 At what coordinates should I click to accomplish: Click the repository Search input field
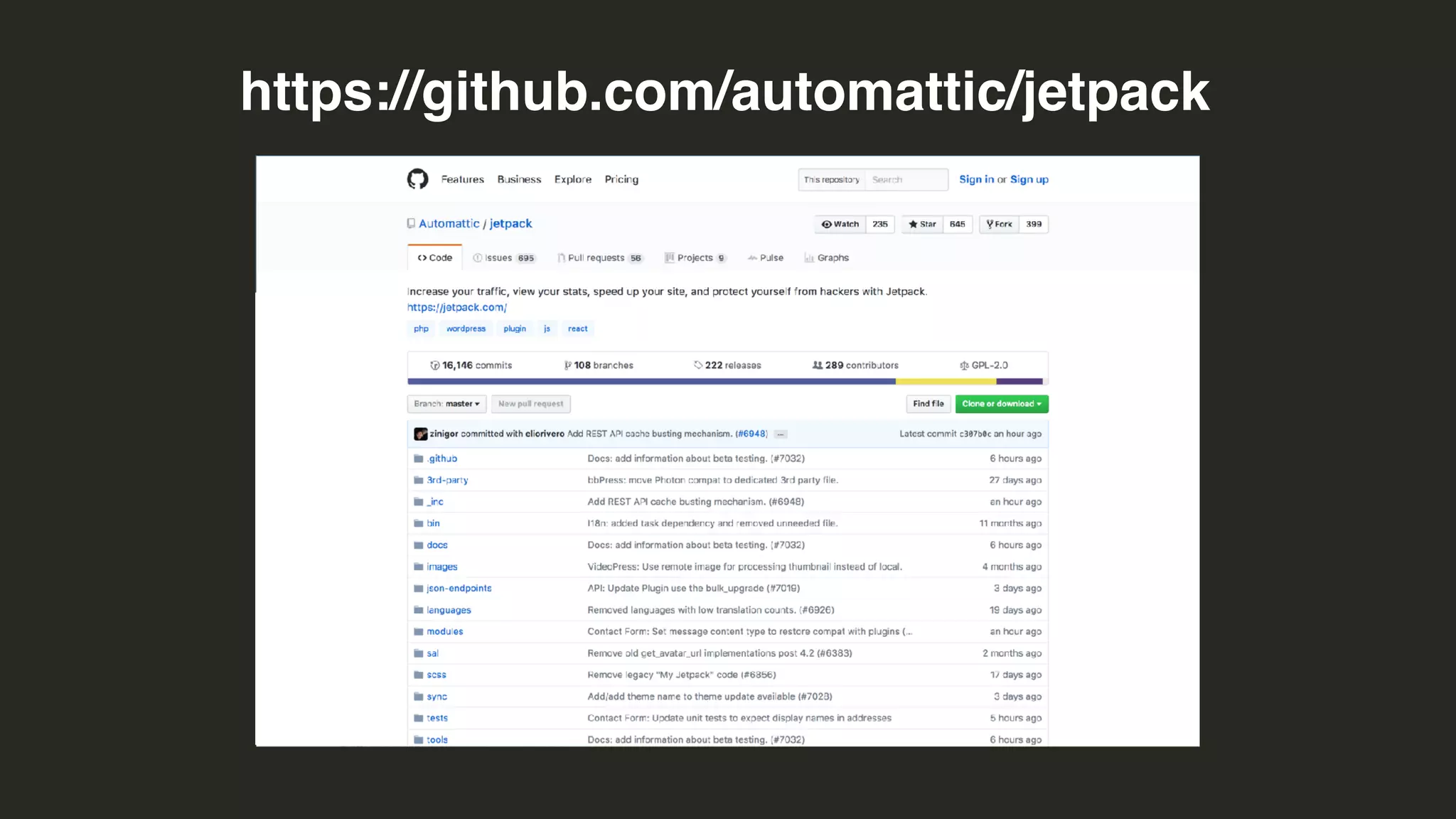(x=906, y=180)
